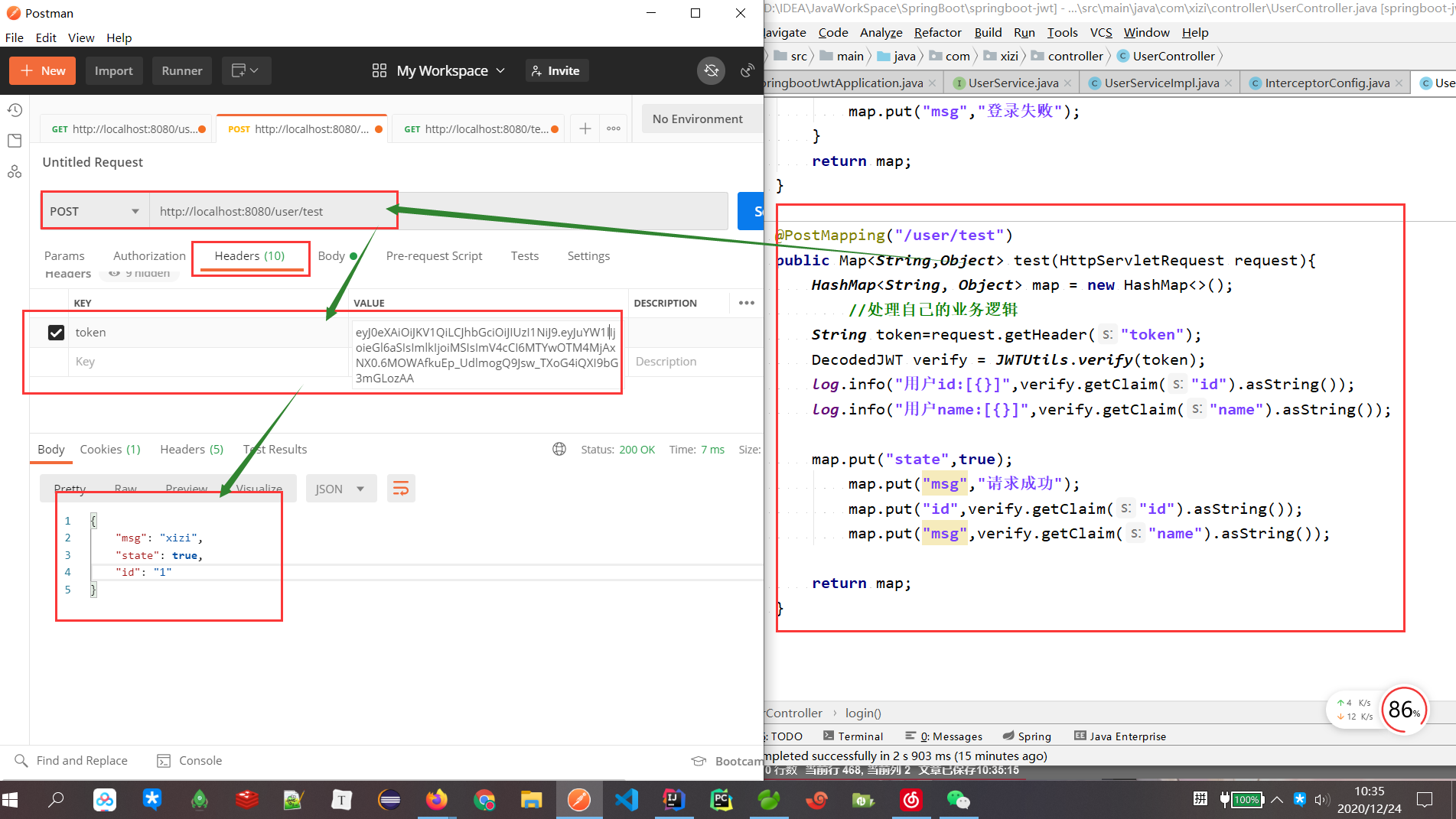Viewport: 1456px width, 819px height.
Task: Click the Invite button
Action: (x=556, y=70)
